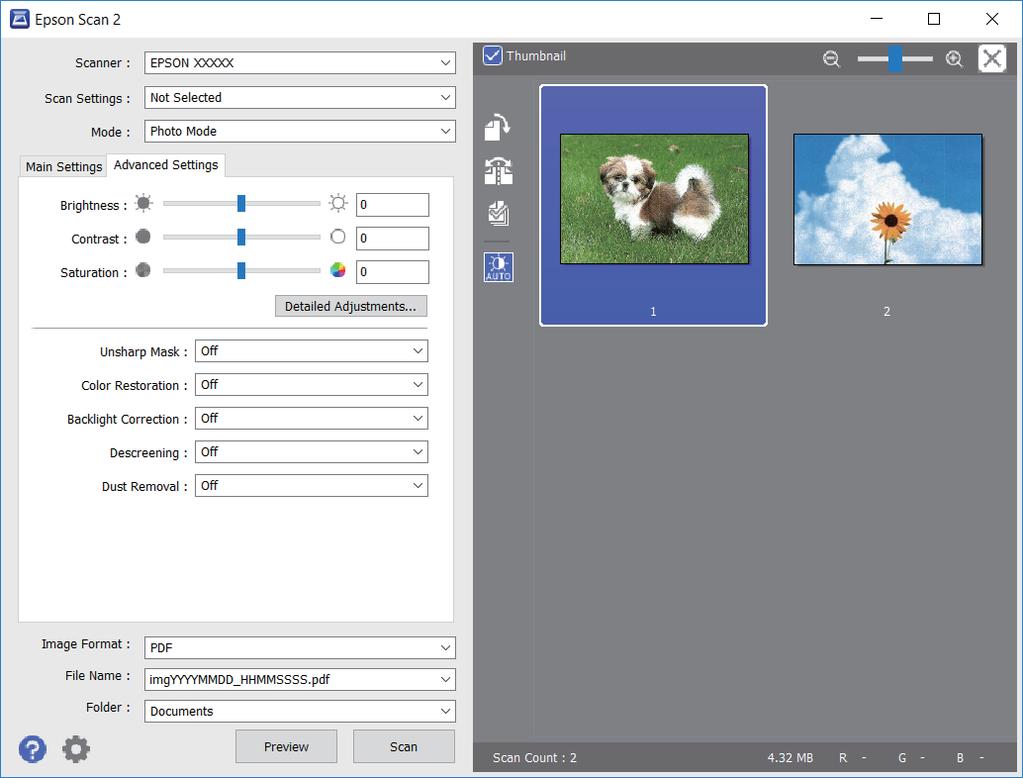Click the Saturation value field
Screen dimensions: 1023x778
coord(392,272)
